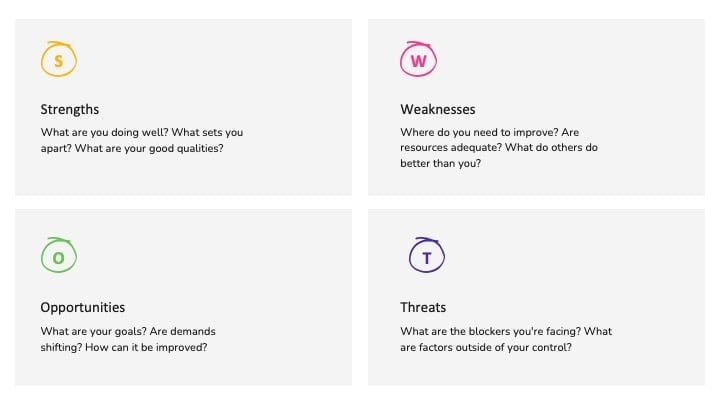Image resolution: width=720 pixels, height=405 pixels.
Task: Click the green circled O icon
Action: pos(59,255)
